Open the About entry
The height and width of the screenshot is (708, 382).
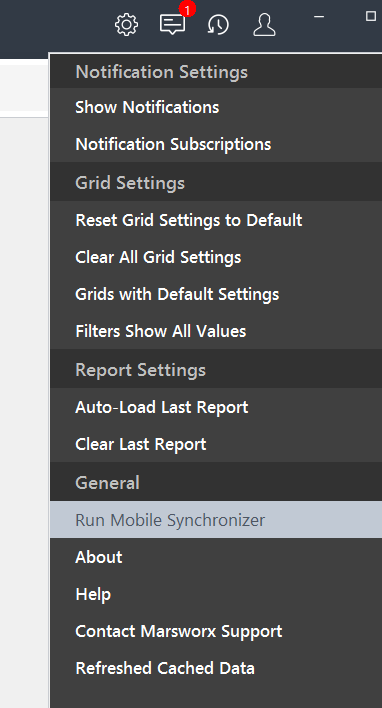tap(216, 557)
